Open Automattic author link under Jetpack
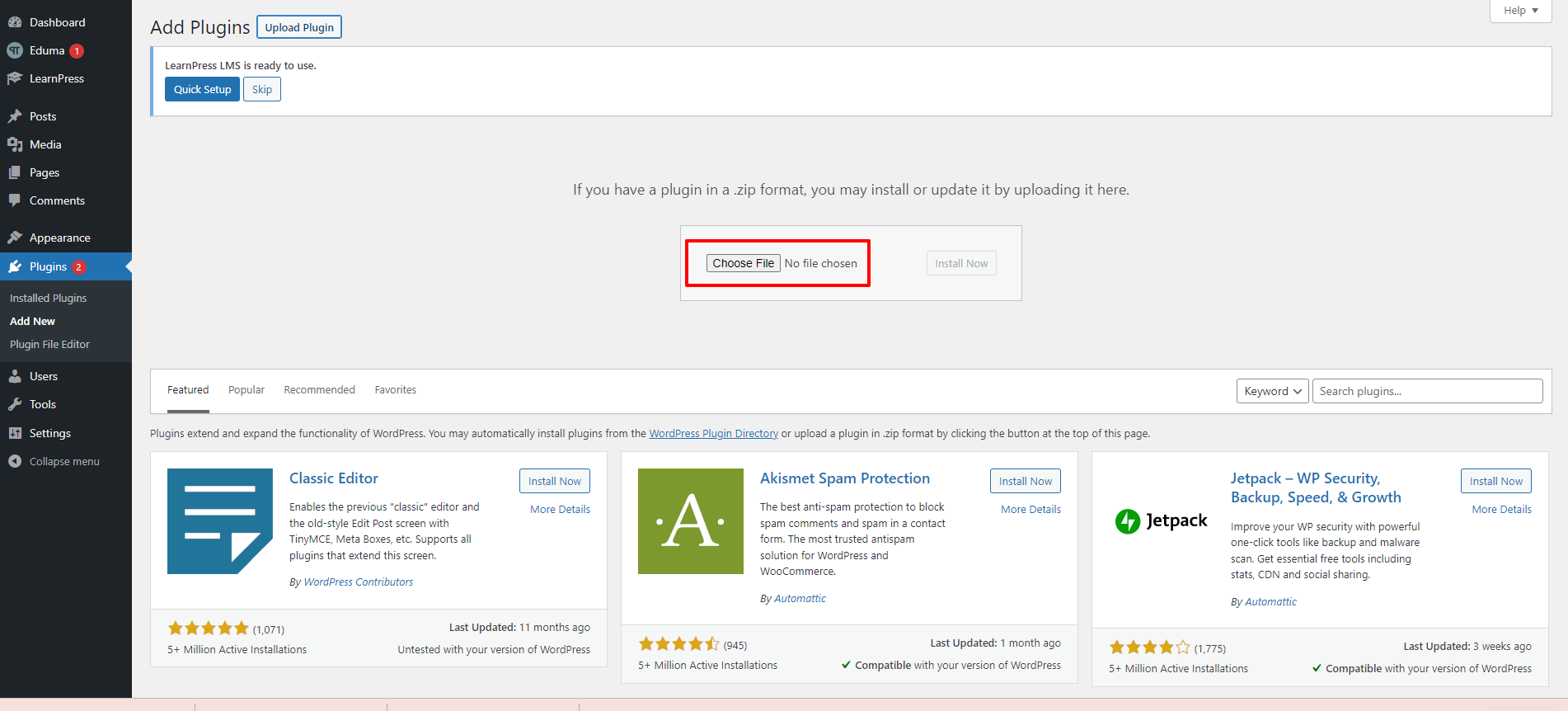The width and height of the screenshot is (1568, 711). click(x=1271, y=601)
